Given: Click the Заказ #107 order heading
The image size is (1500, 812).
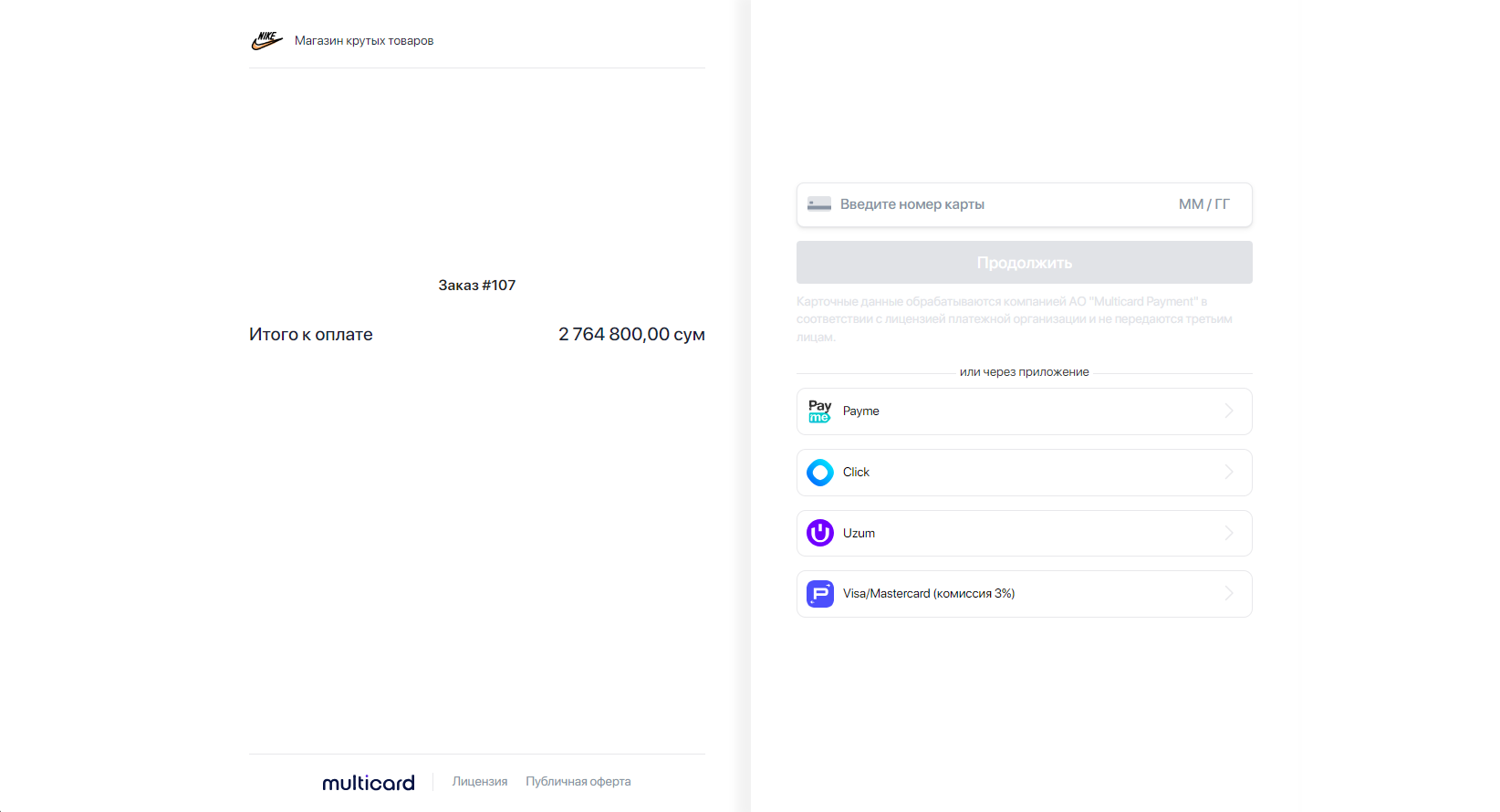Looking at the screenshot, I should tap(476, 286).
